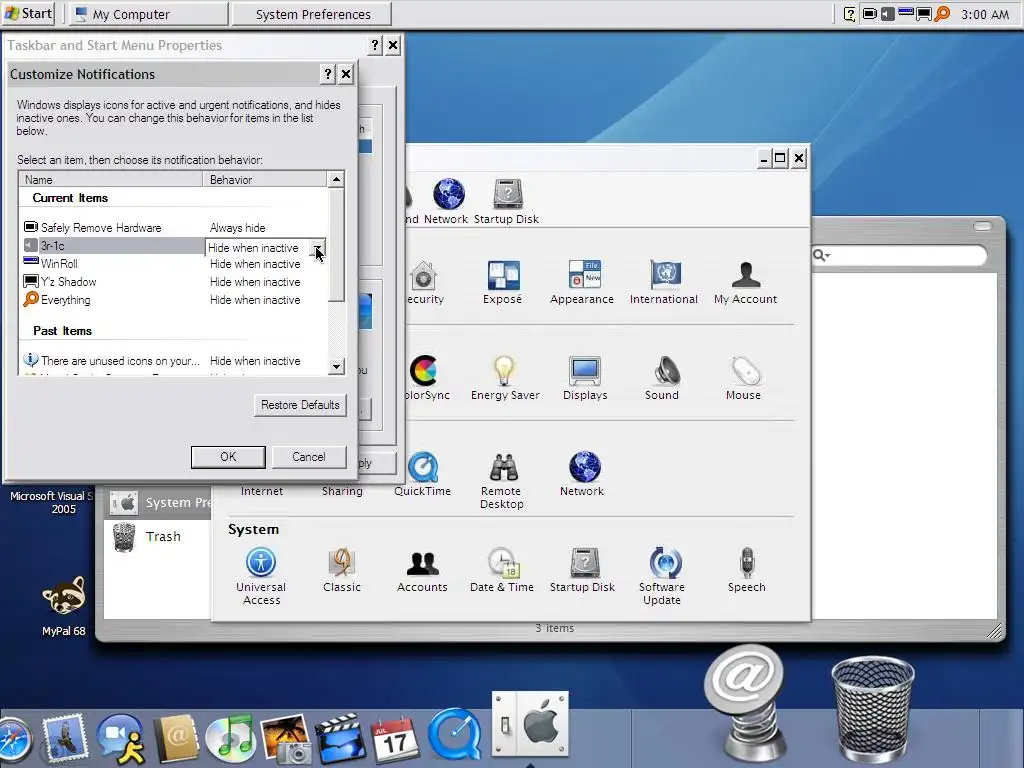Open Displays preferences
Image resolution: width=1024 pixels, height=768 pixels.
pos(585,378)
